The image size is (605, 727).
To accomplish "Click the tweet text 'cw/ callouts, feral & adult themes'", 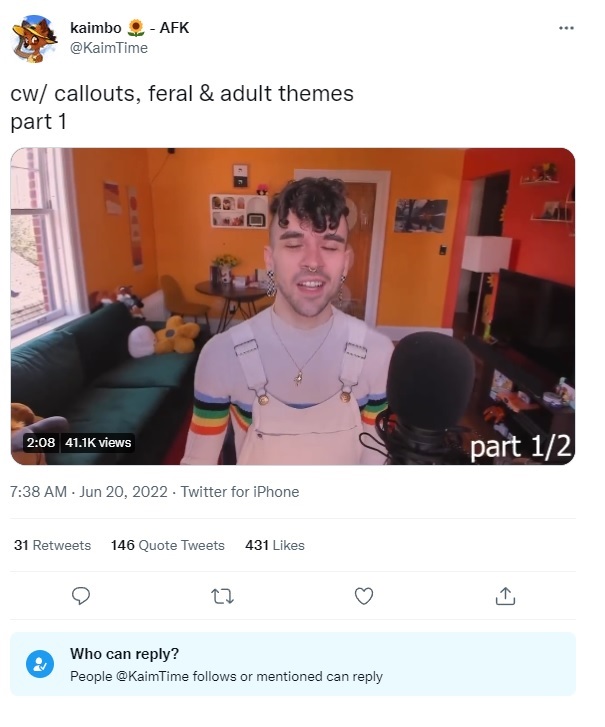I will 182,94.
